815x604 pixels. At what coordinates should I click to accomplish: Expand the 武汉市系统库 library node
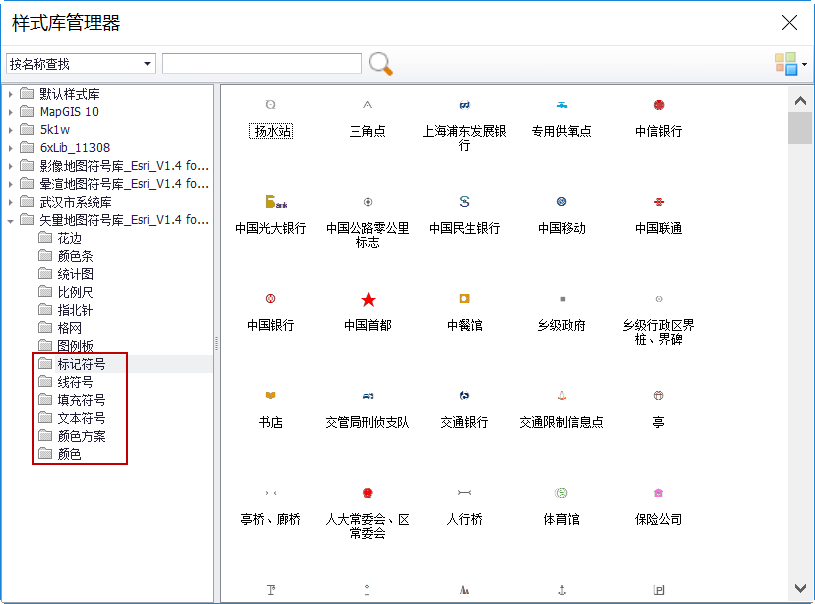pos(10,203)
